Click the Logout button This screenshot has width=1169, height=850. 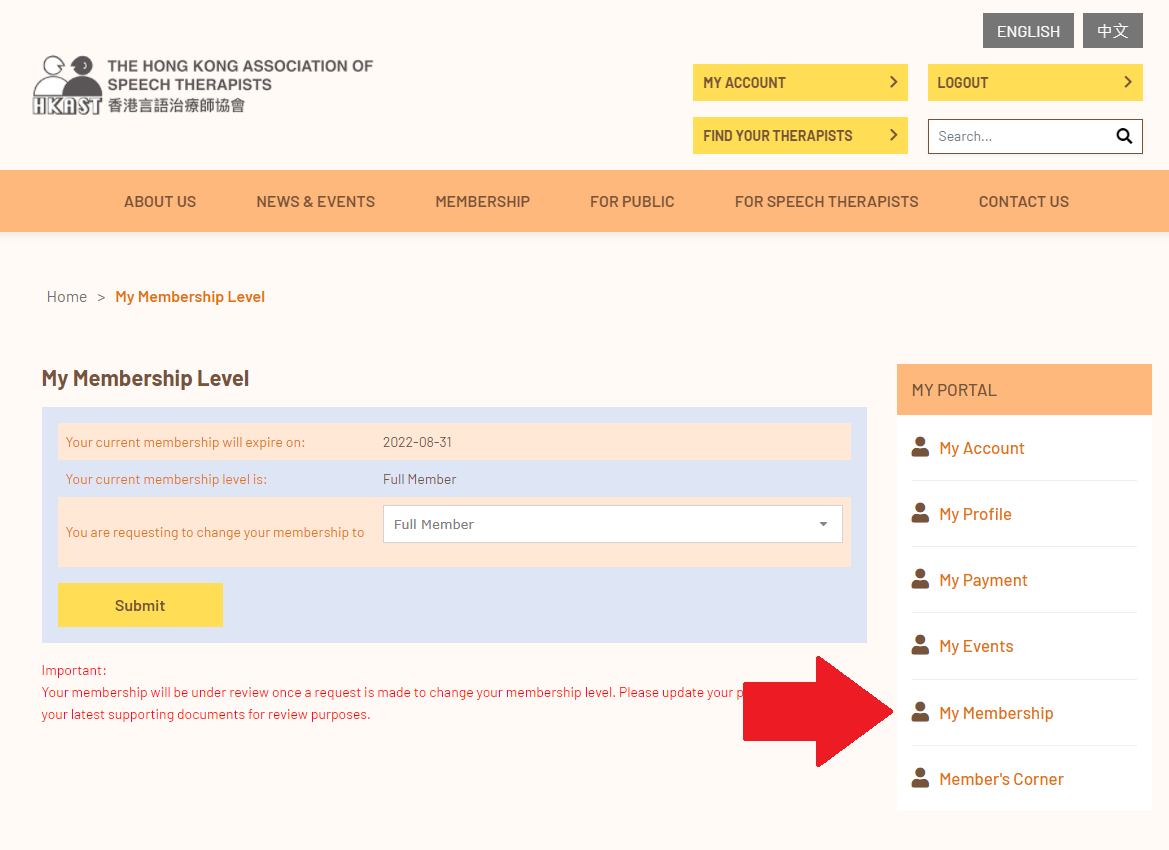[1034, 83]
